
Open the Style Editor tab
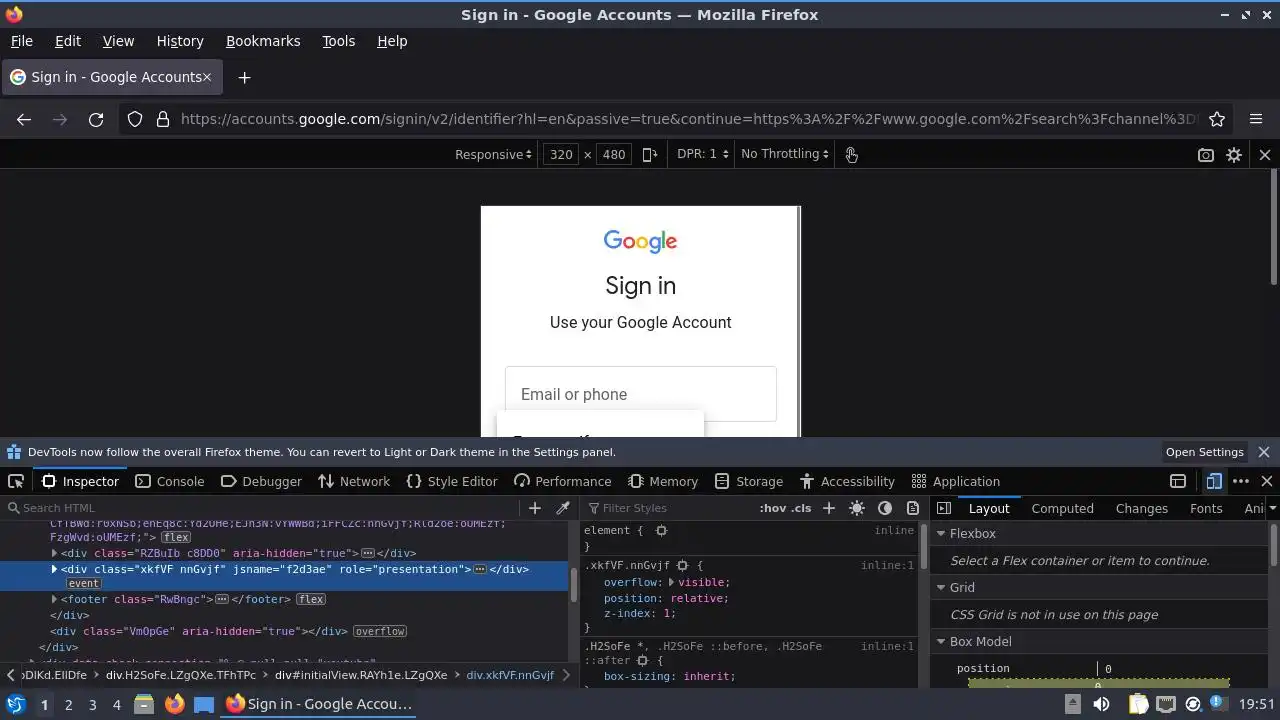[451, 481]
